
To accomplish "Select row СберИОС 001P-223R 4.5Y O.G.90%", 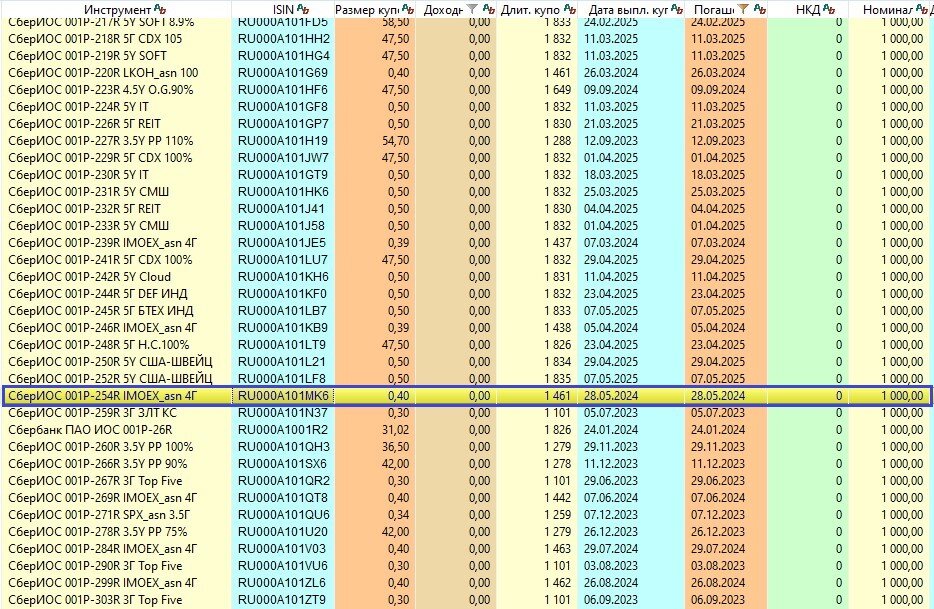I will click(x=467, y=89).
